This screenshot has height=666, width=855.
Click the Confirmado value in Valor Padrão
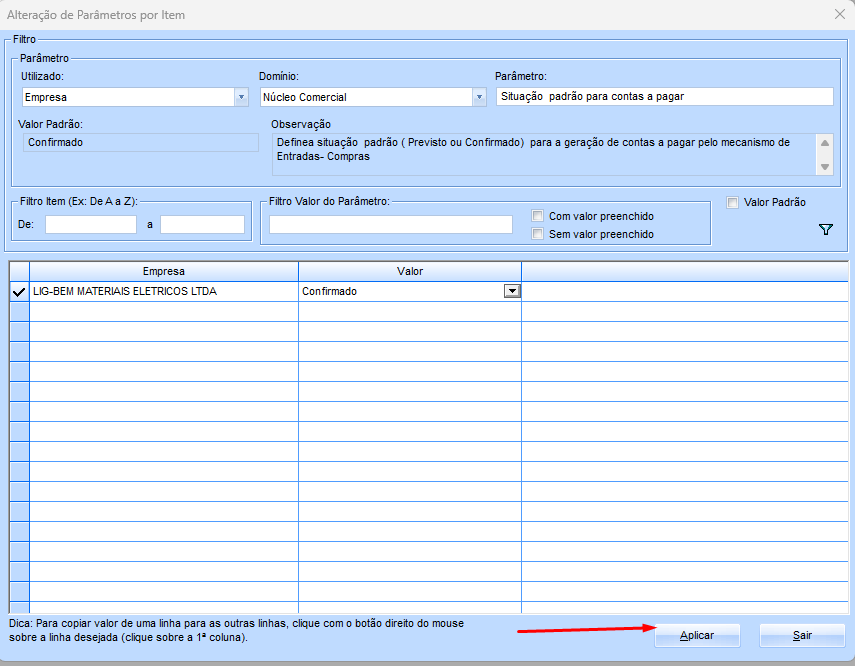pos(141,142)
